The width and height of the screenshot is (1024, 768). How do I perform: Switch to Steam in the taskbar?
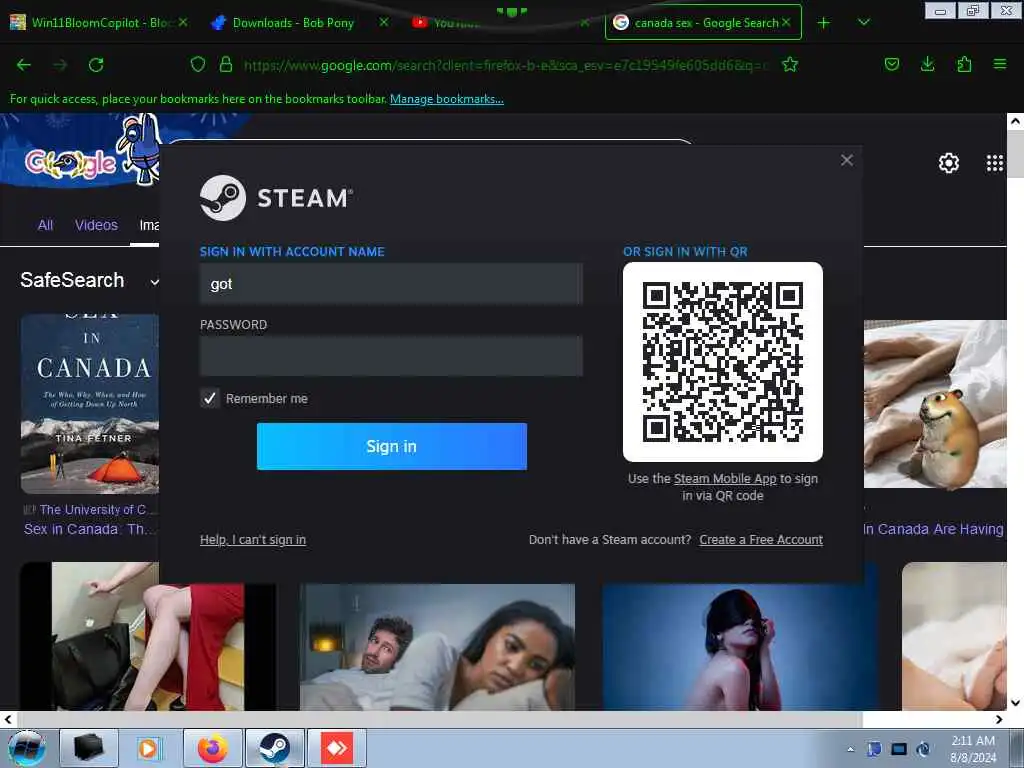[275, 748]
